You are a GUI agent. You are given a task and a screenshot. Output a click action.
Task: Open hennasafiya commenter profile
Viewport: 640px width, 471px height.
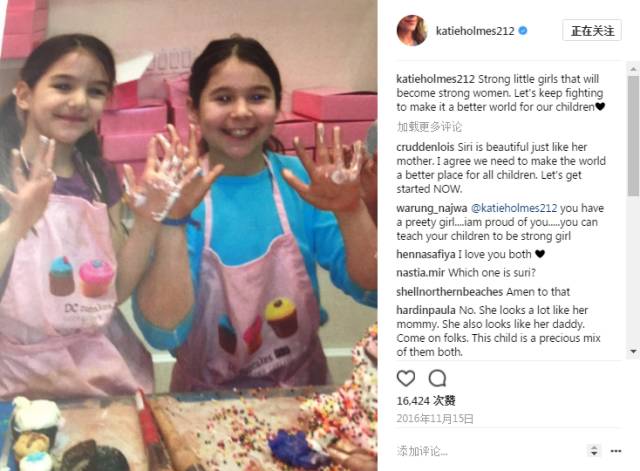[426, 254]
